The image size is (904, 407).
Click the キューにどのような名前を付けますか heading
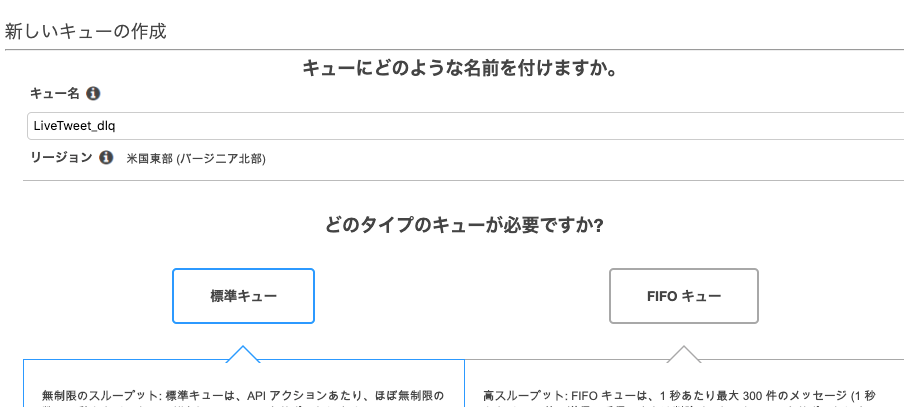(x=460, y=69)
